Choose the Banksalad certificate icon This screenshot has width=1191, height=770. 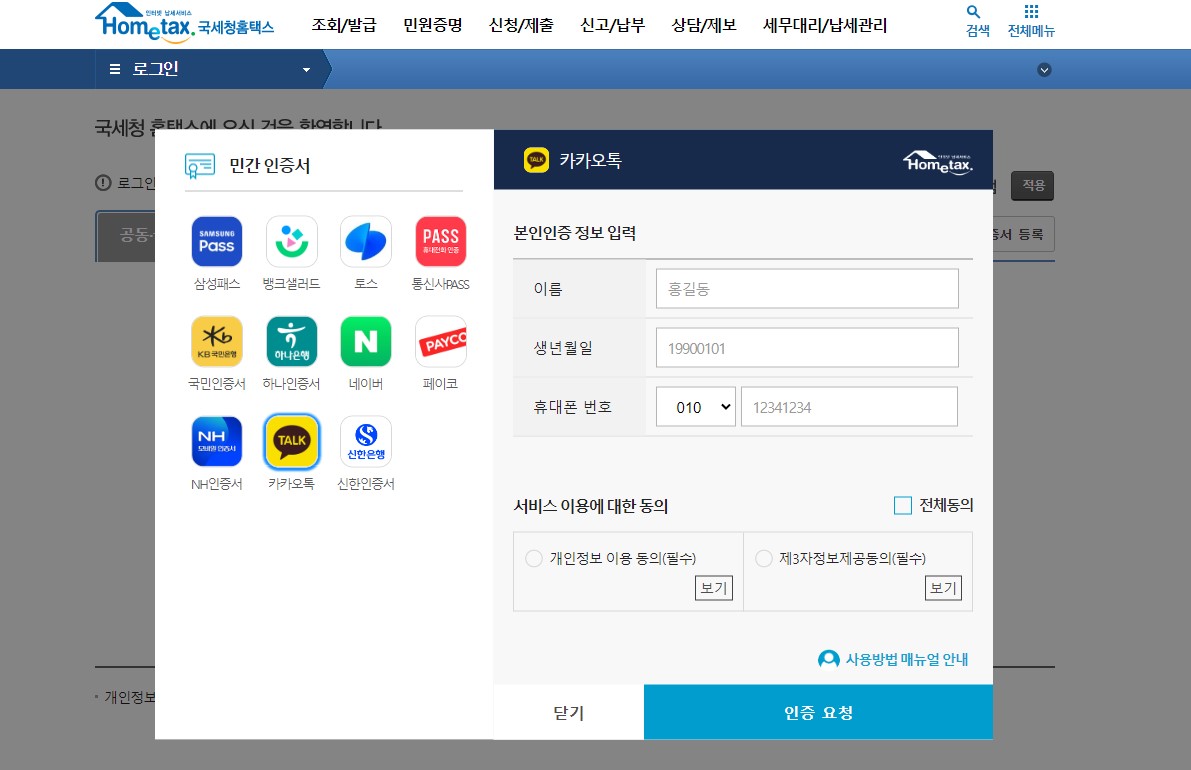[x=292, y=241]
